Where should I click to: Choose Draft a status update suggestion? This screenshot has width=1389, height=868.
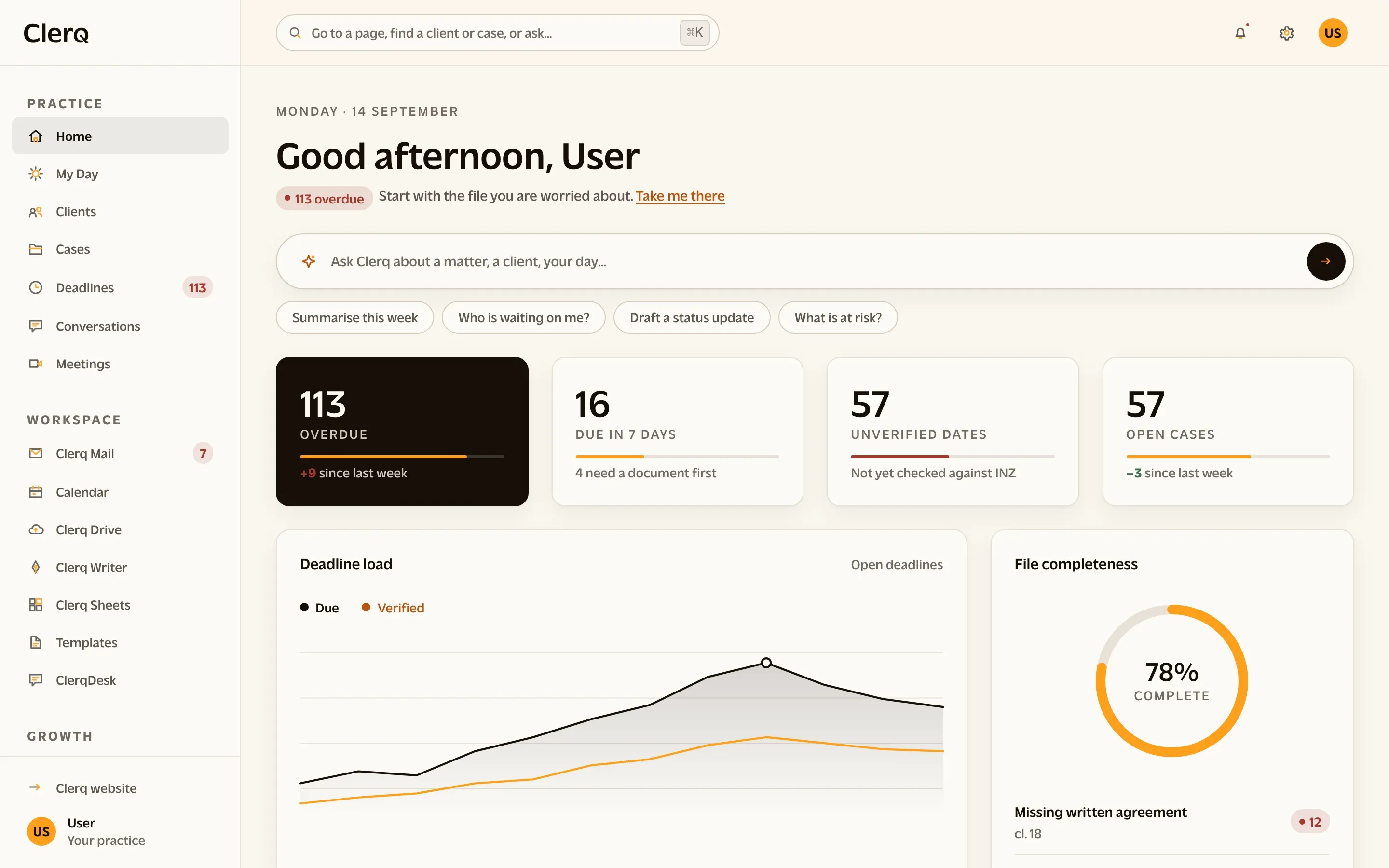tap(692, 317)
